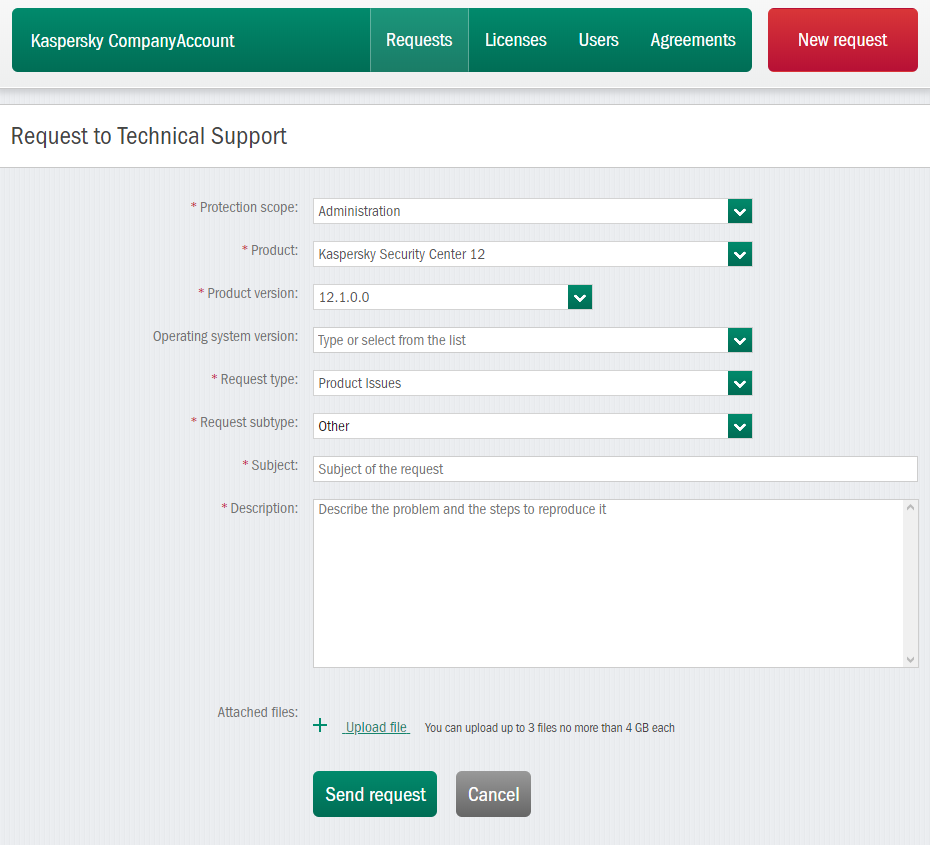Go to the Users tab
The width and height of the screenshot is (930, 845).
pos(598,40)
